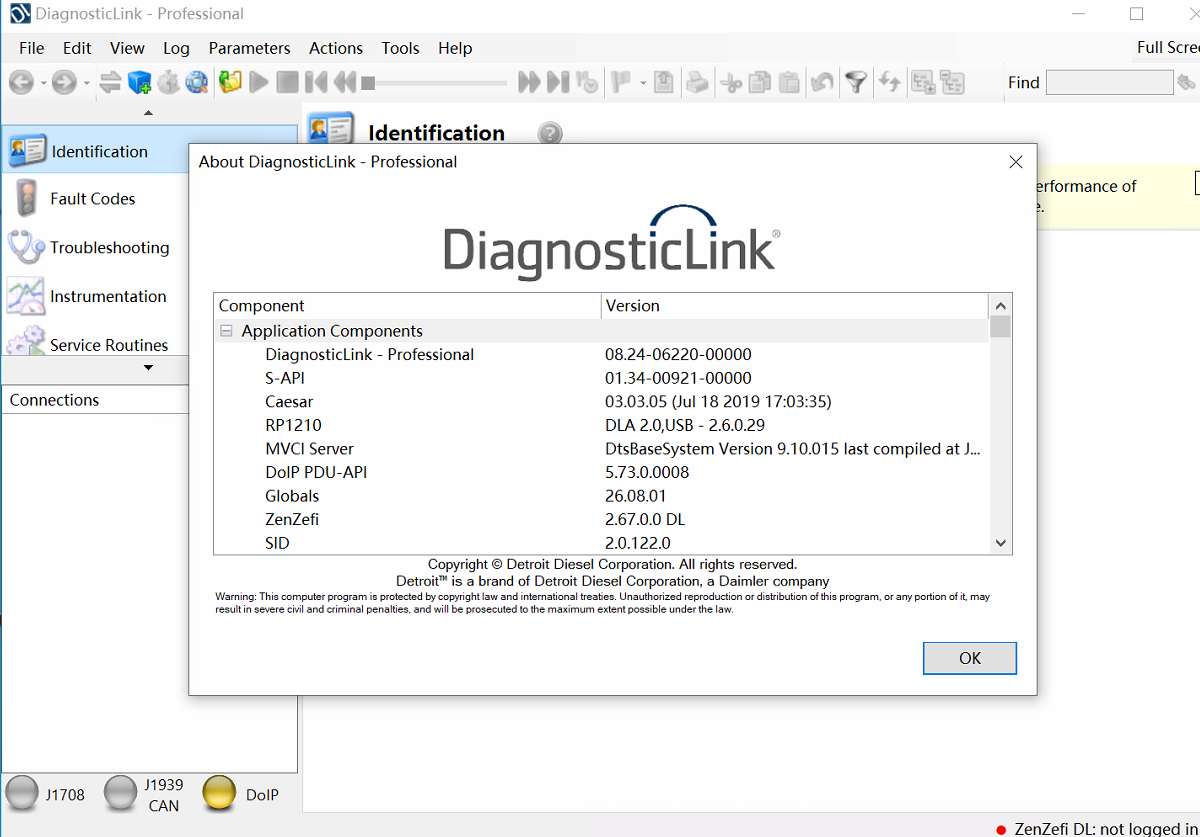Open the File menu
Screen dimensions: 1200x837
[x=32, y=48]
